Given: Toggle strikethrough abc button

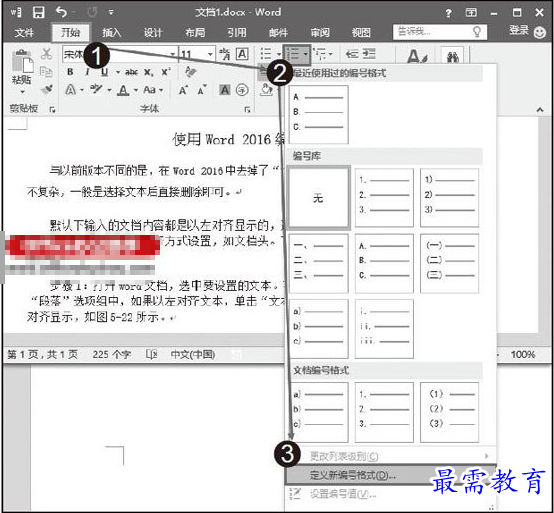Looking at the screenshot, I should pyautogui.click(x=131, y=72).
